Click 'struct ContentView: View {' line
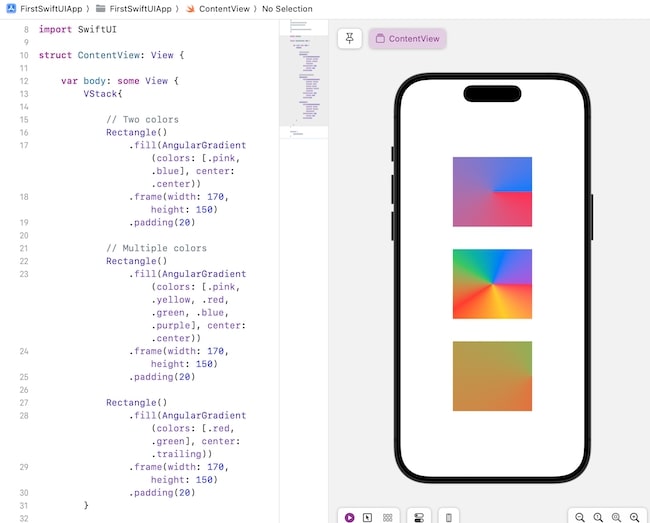 pyautogui.click(x=112, y=55)
